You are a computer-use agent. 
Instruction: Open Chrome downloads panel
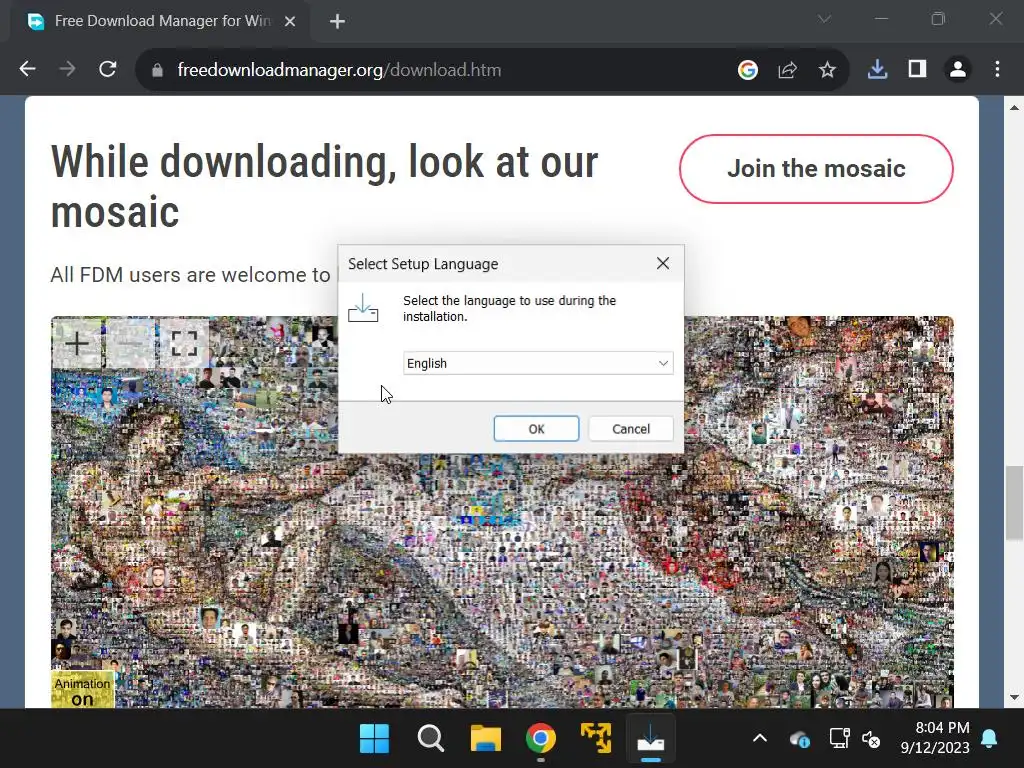point(877,69)
